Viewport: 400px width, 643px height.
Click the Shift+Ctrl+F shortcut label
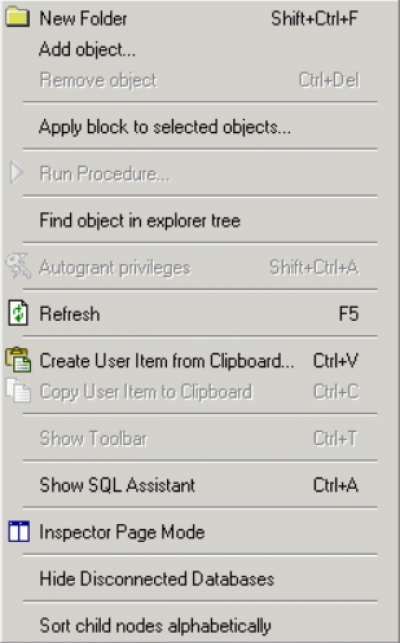point(315,18)
